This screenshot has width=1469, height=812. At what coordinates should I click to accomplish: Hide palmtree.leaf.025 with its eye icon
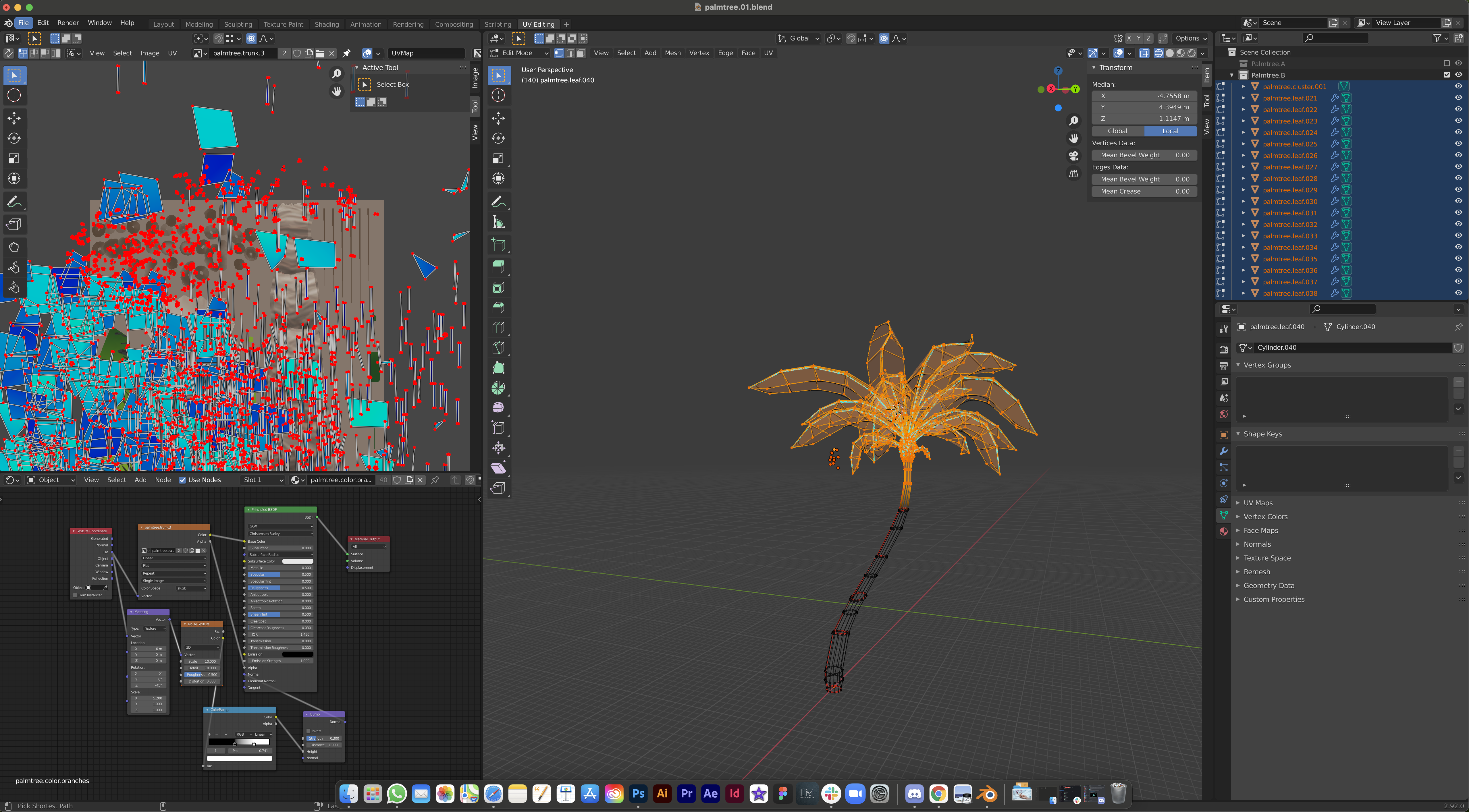[1458, 144]
